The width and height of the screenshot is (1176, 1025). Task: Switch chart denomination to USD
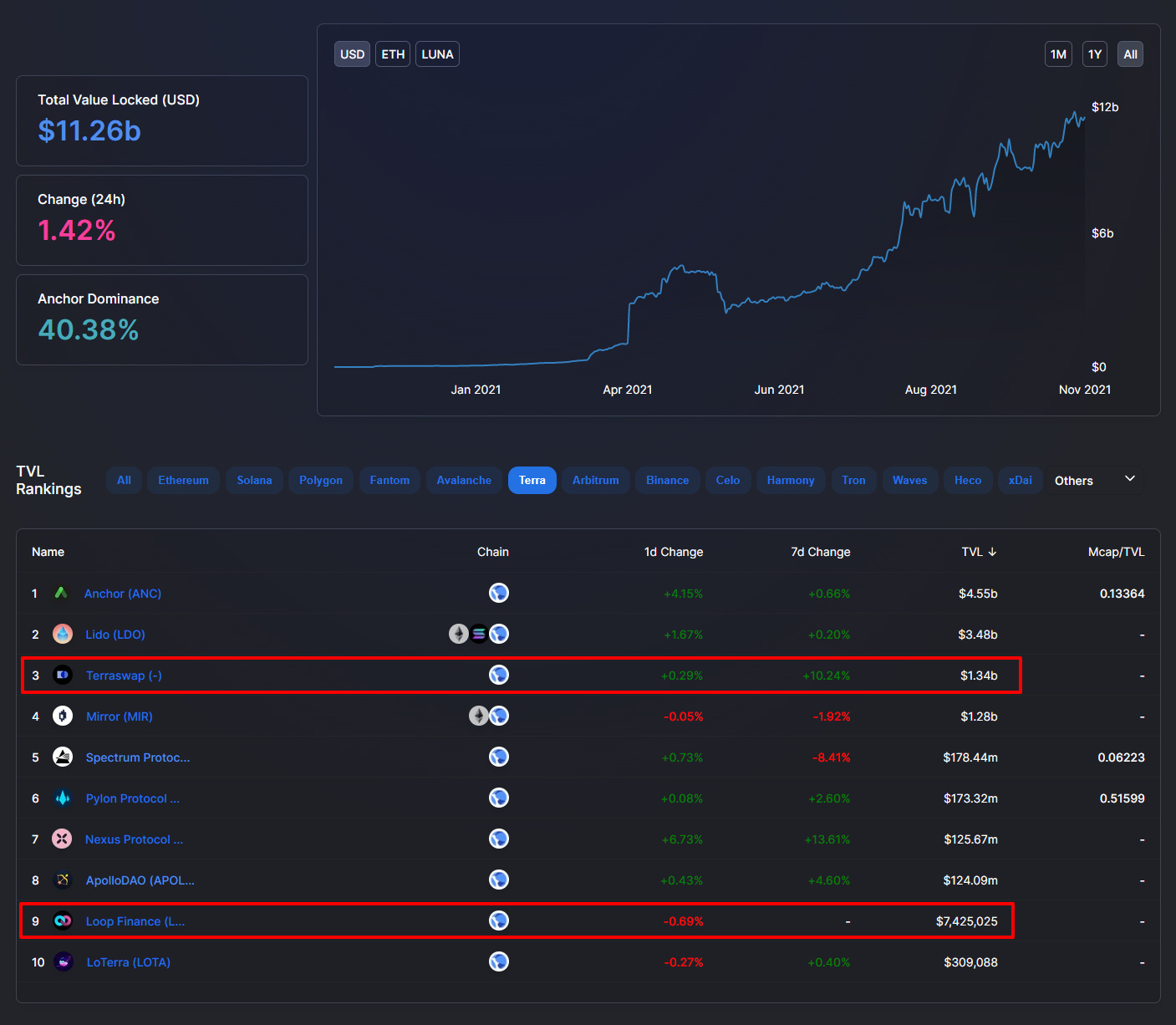pos(352,54)
